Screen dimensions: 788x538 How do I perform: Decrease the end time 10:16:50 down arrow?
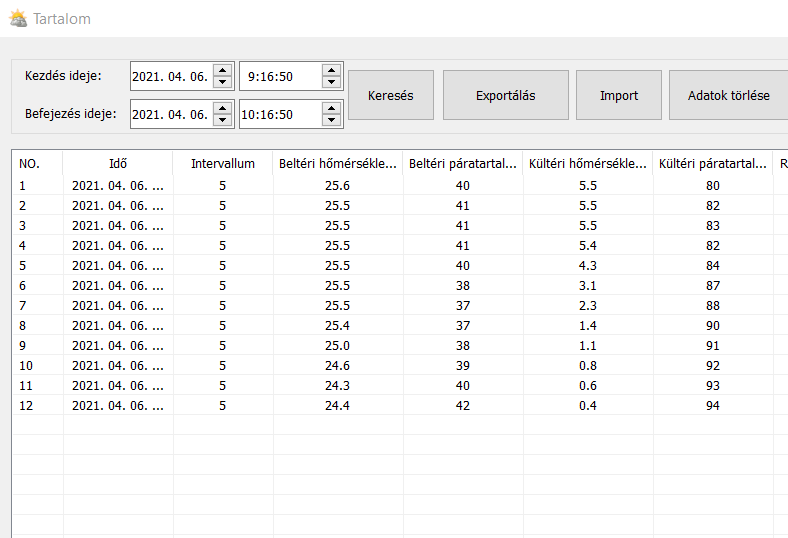coord(331,120)
